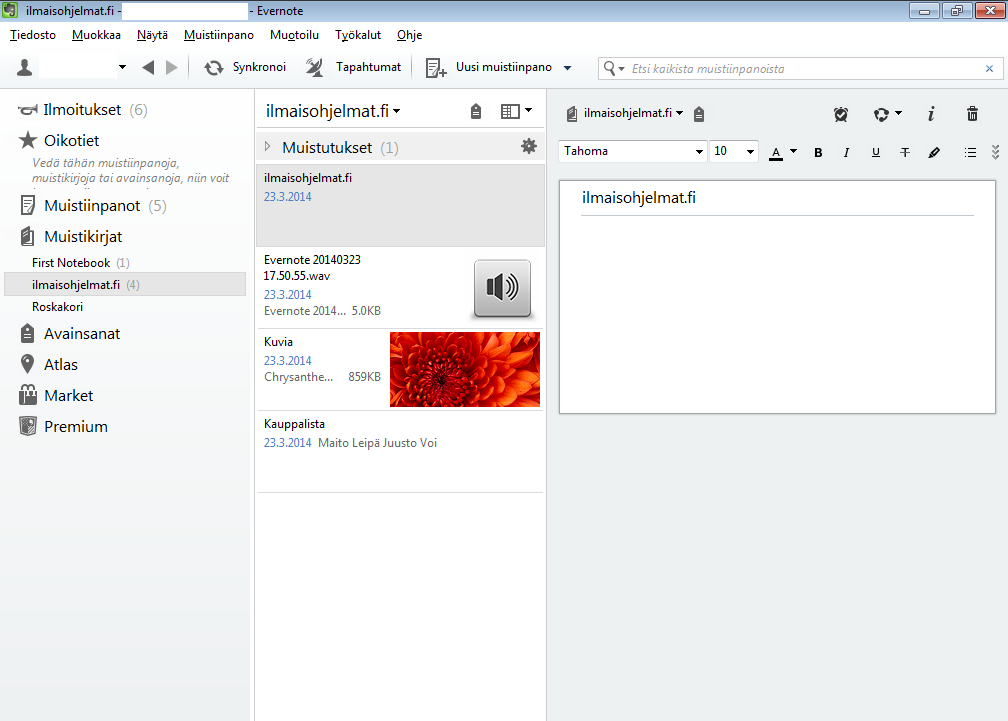
Task: Toggle bold formatting
Action: point(818,152)
